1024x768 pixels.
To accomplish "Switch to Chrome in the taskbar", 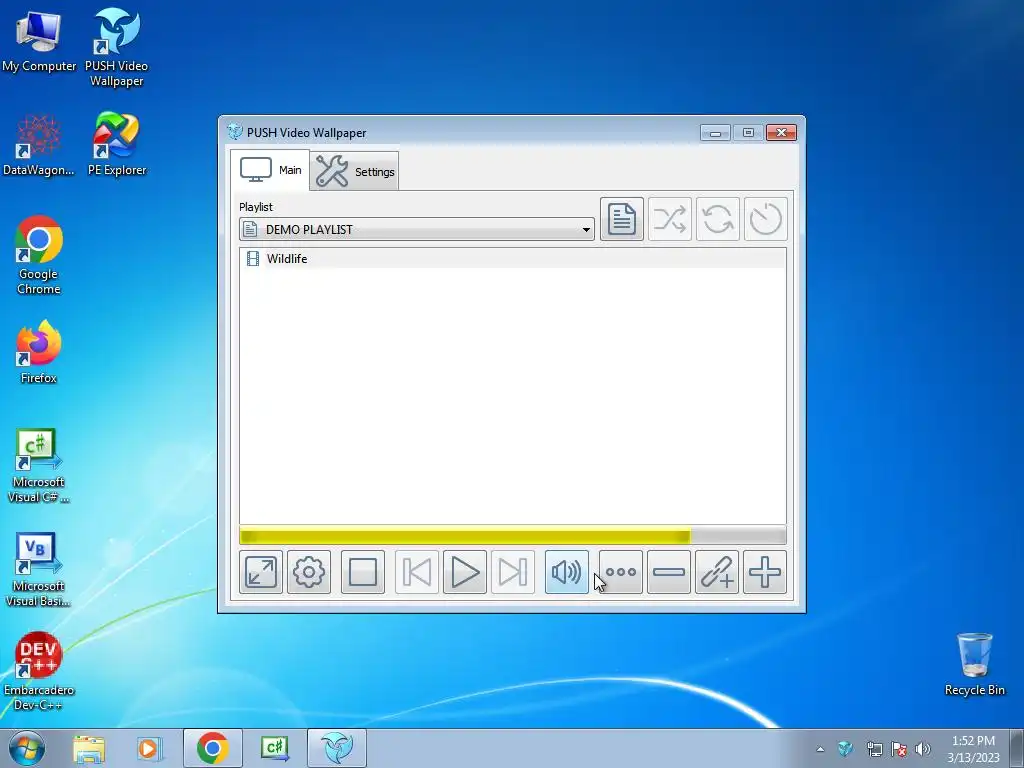I will click(x=212, y=748).
